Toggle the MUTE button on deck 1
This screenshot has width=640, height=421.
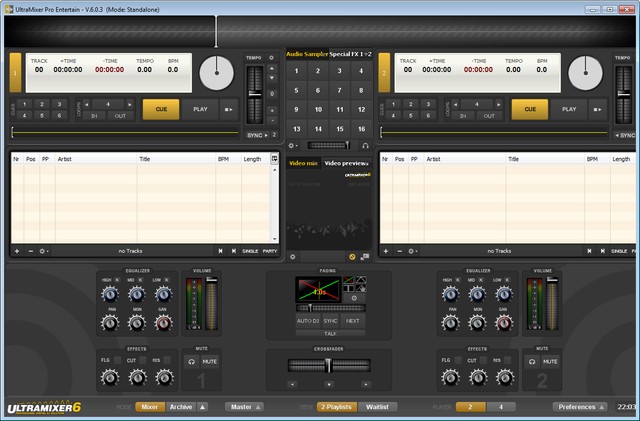click(x=210, y=361)
